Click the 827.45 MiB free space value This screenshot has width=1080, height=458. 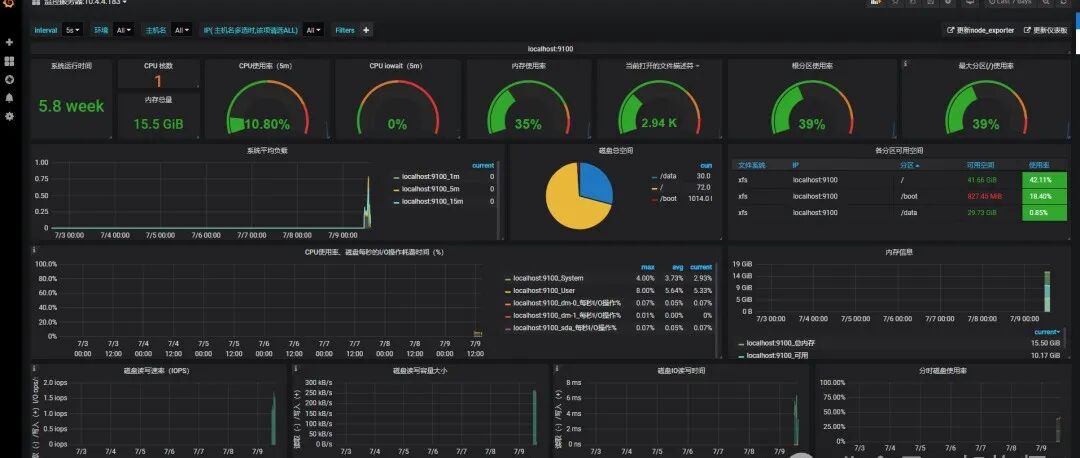985,196
